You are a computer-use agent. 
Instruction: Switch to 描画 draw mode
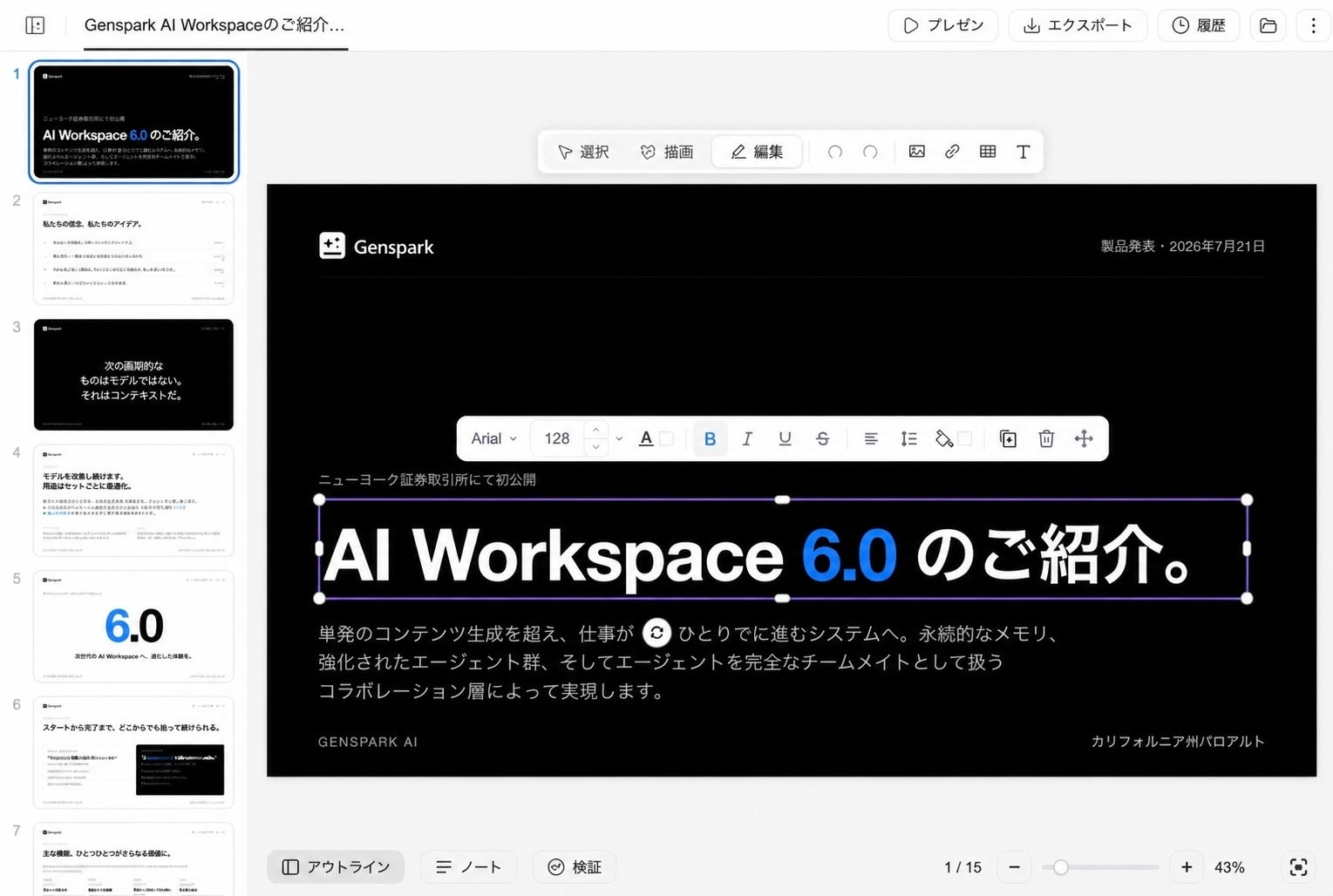click(667, 152)
